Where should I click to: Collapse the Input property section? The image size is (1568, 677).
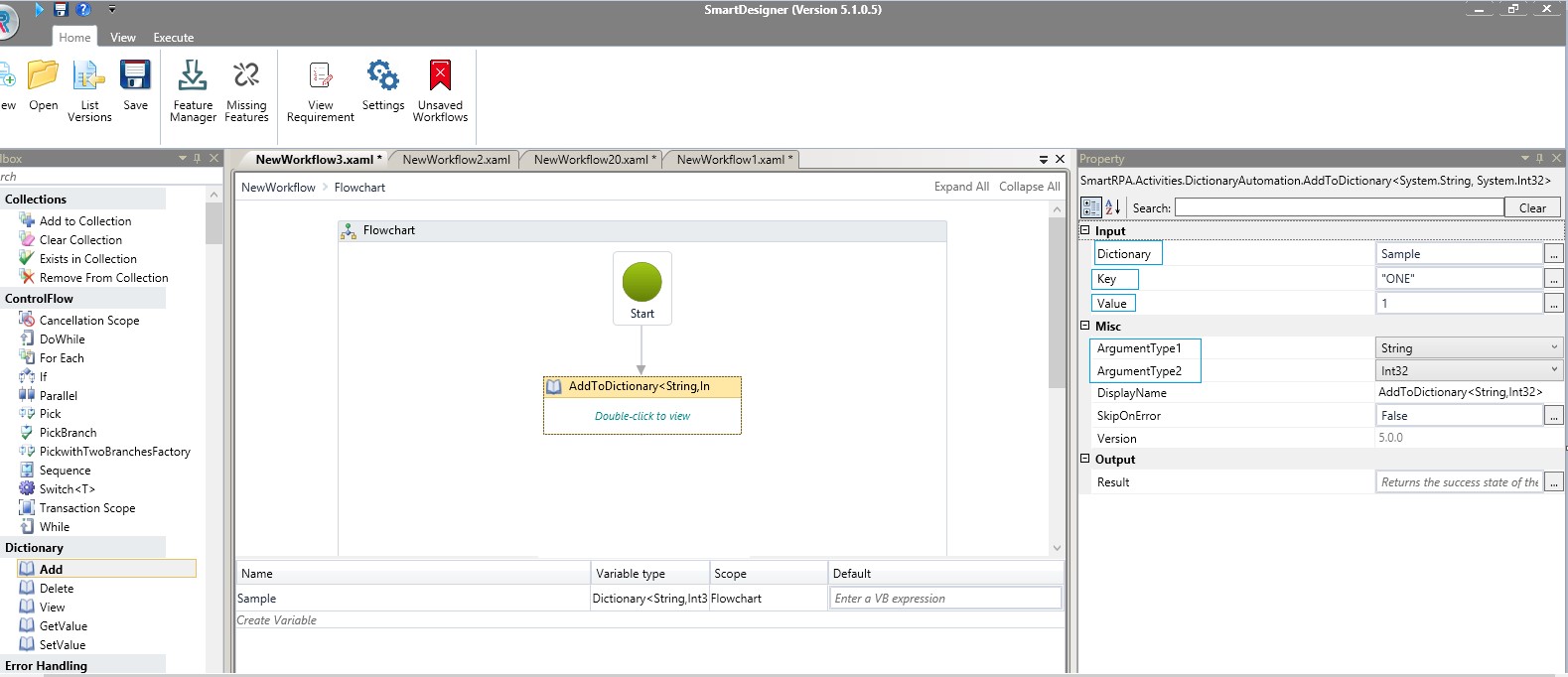(x=1085, y=230)
